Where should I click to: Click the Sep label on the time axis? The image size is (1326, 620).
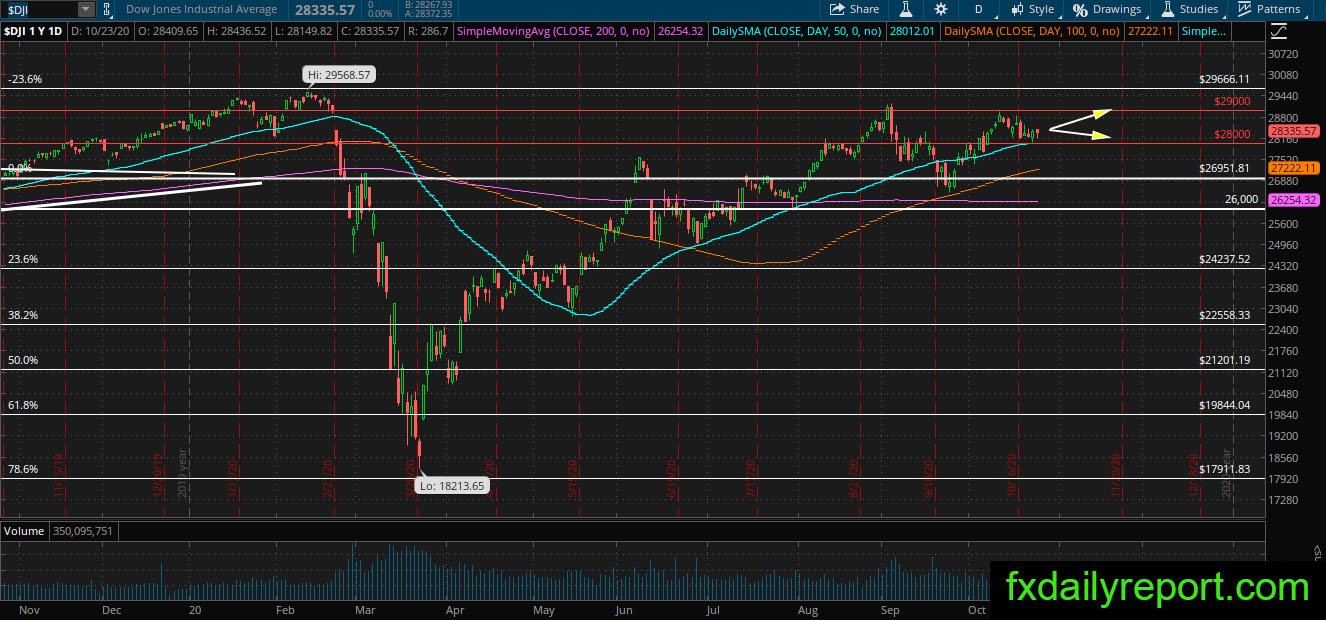(x=892, y=609)
